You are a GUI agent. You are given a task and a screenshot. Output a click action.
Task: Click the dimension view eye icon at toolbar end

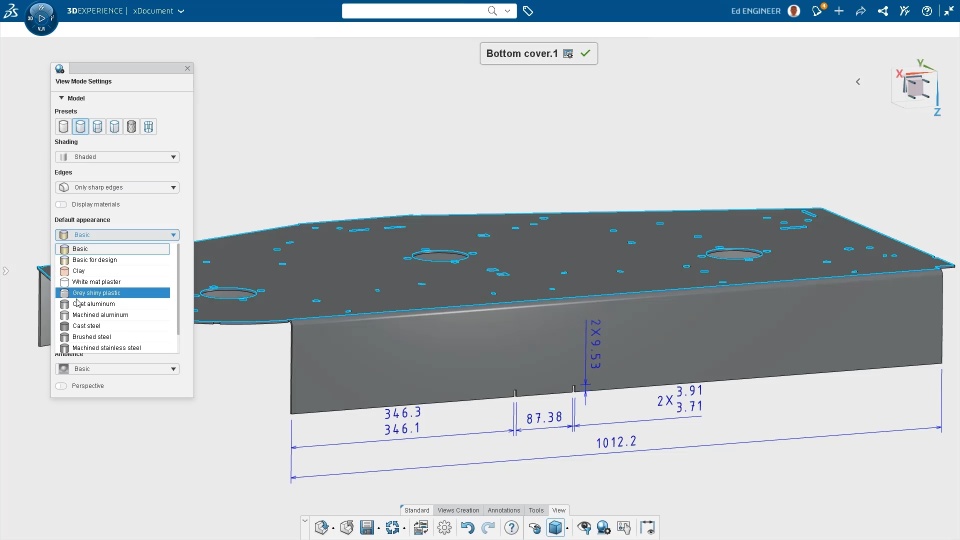(647, 527)
